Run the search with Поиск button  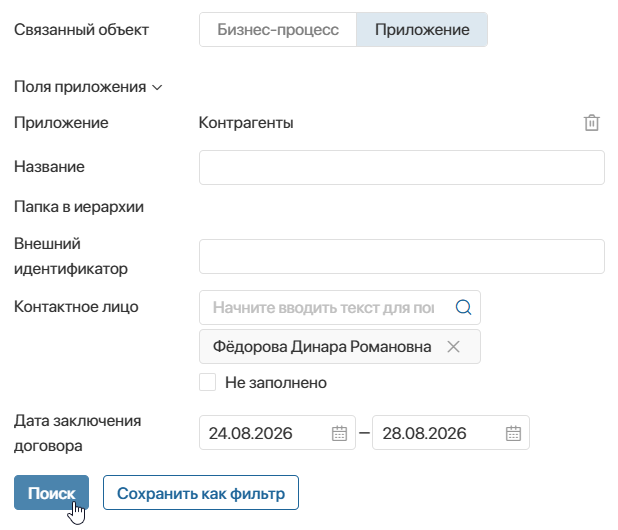(x=51, y=493)
